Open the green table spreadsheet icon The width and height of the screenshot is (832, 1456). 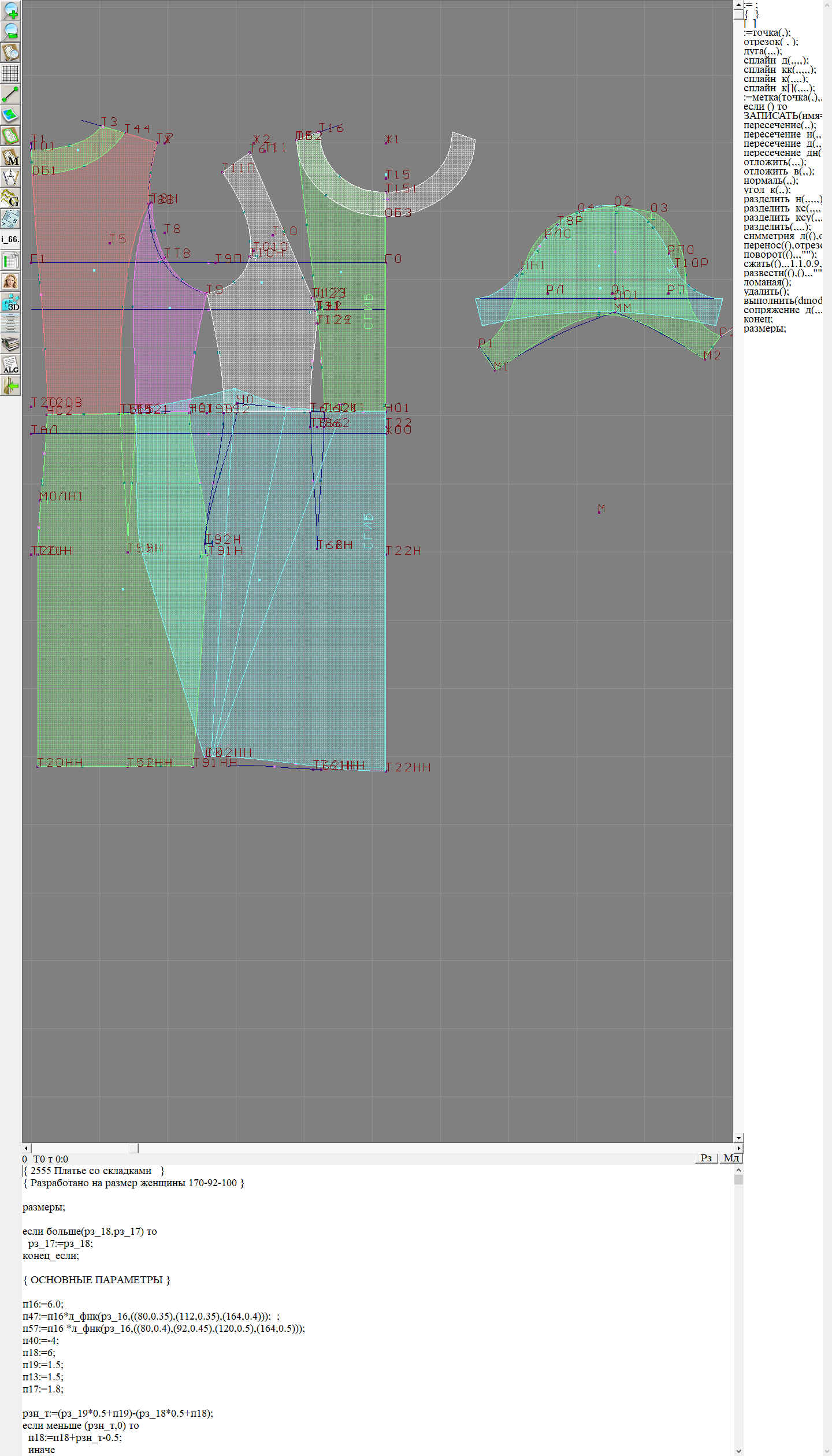click(x=10, y=261)
